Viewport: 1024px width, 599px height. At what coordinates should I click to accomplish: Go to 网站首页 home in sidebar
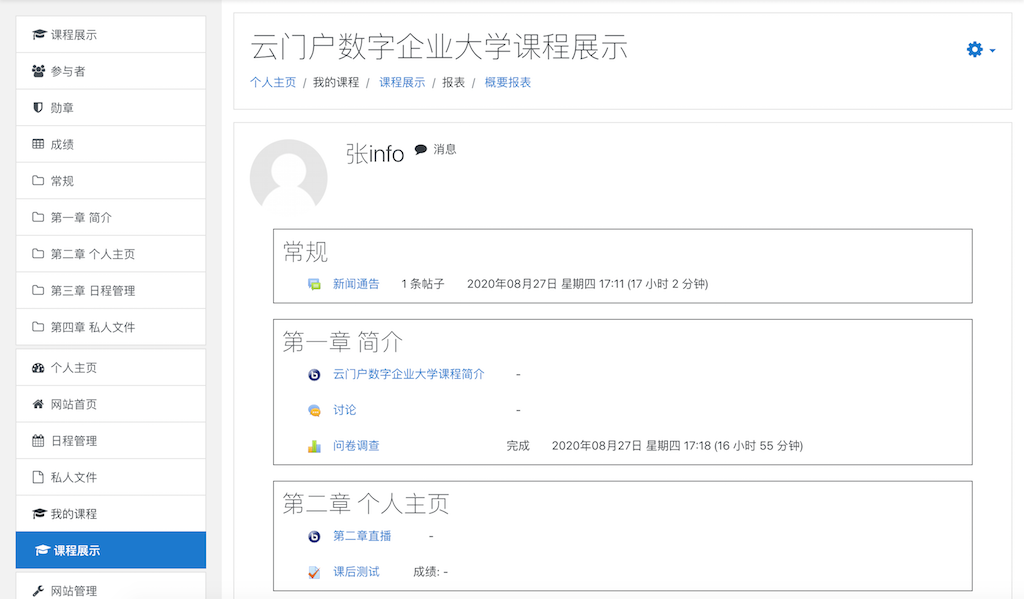point(111,404)
